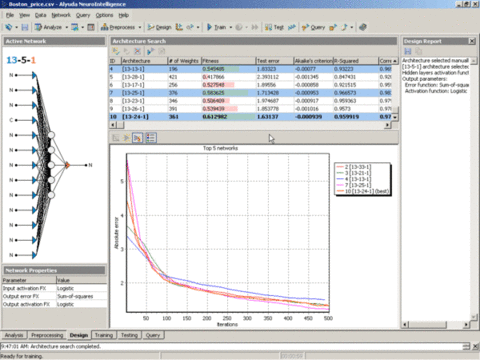Open the Query menu
Viewport: 480px width, 360px height.
(x=83, y=15)
